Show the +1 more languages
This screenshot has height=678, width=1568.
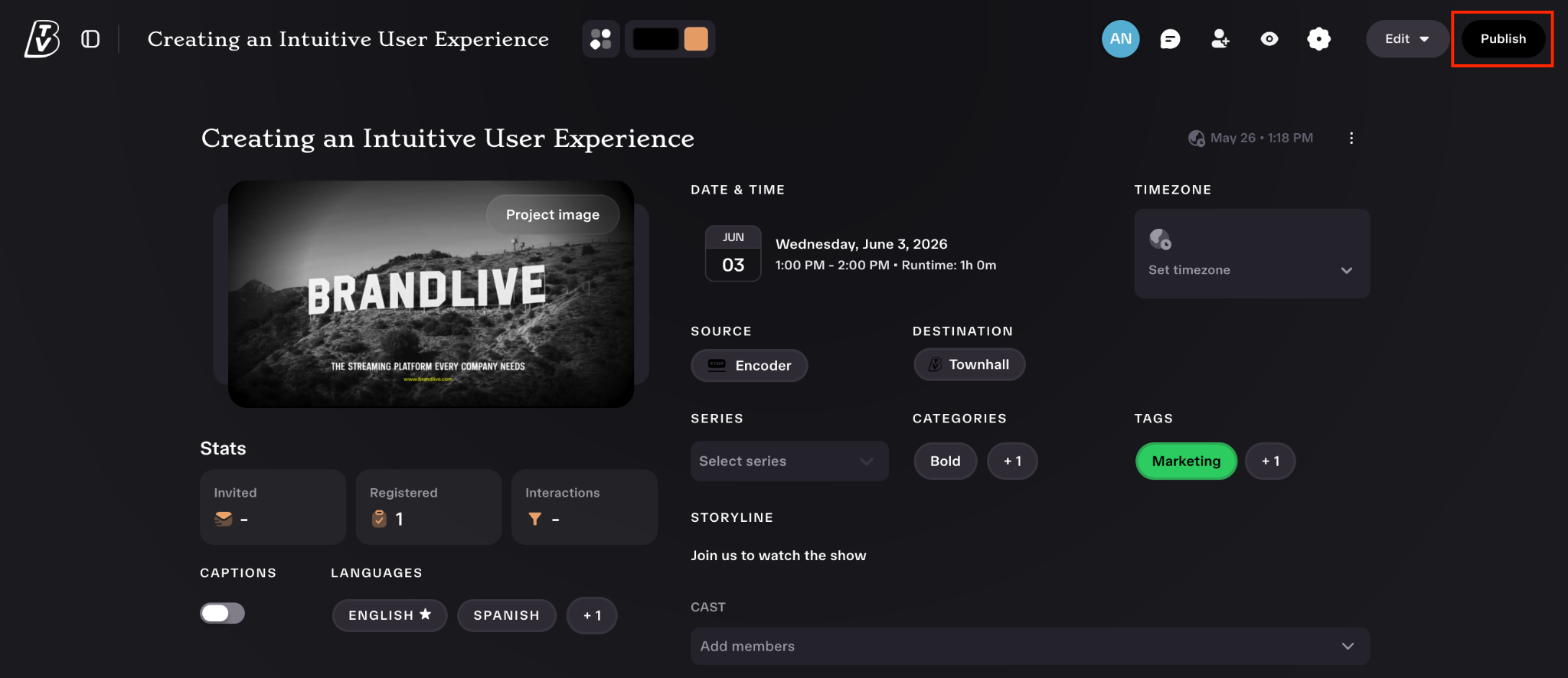click(592, 615)
